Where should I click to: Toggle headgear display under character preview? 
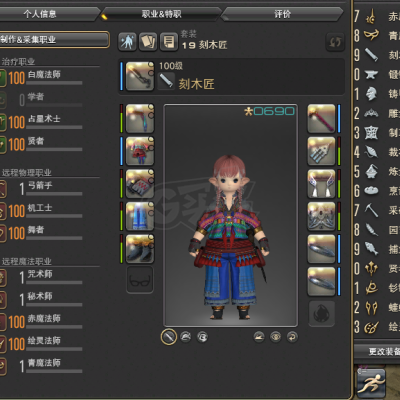pos(186,337)
